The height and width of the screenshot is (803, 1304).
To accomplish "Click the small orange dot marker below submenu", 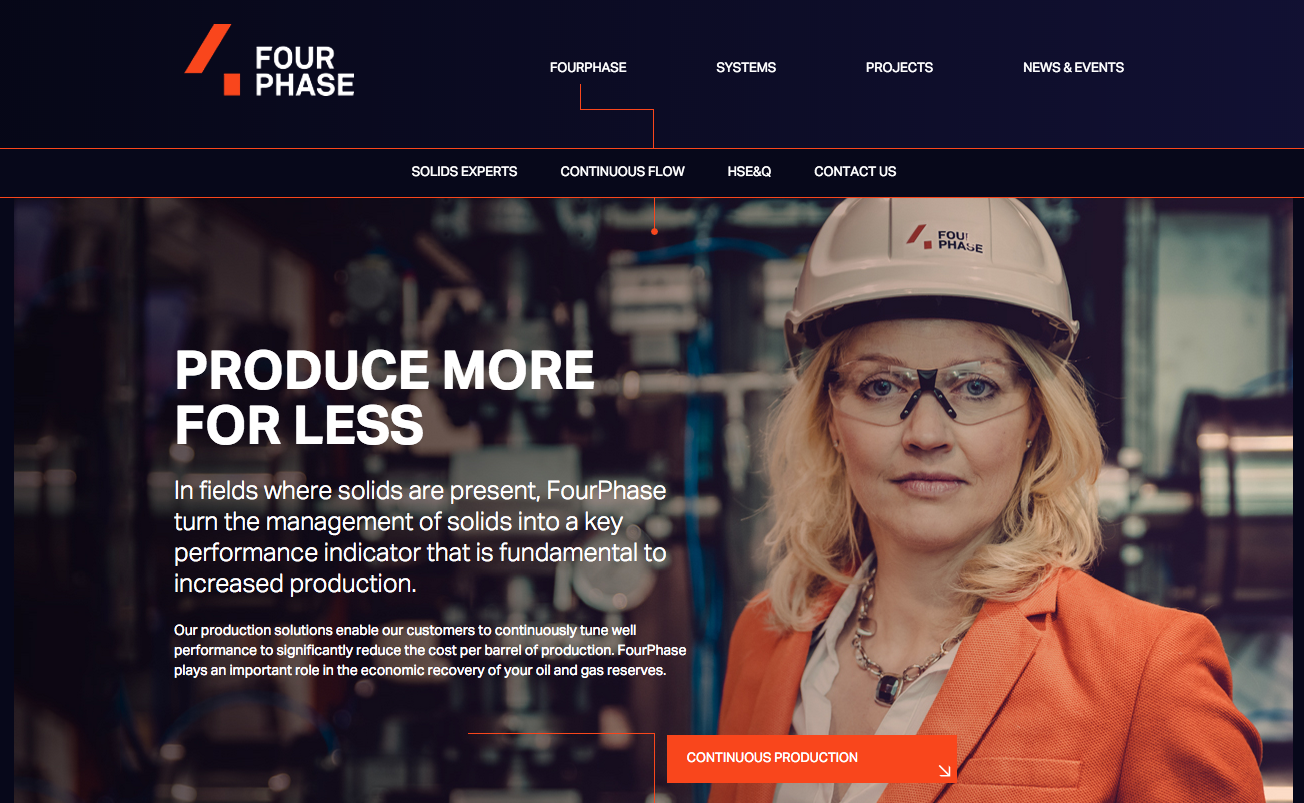I will [654, 231].
